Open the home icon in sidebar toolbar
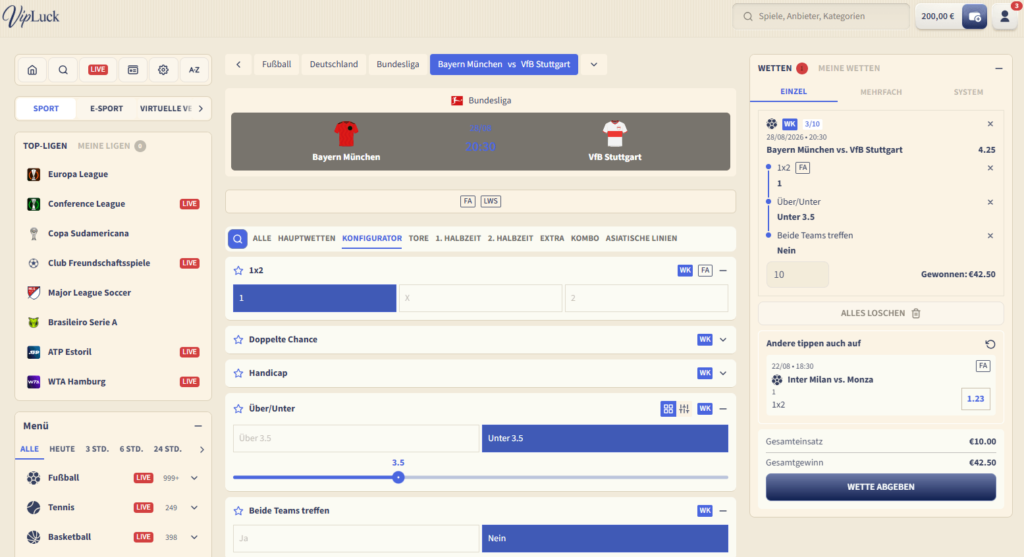 (32, 70)
